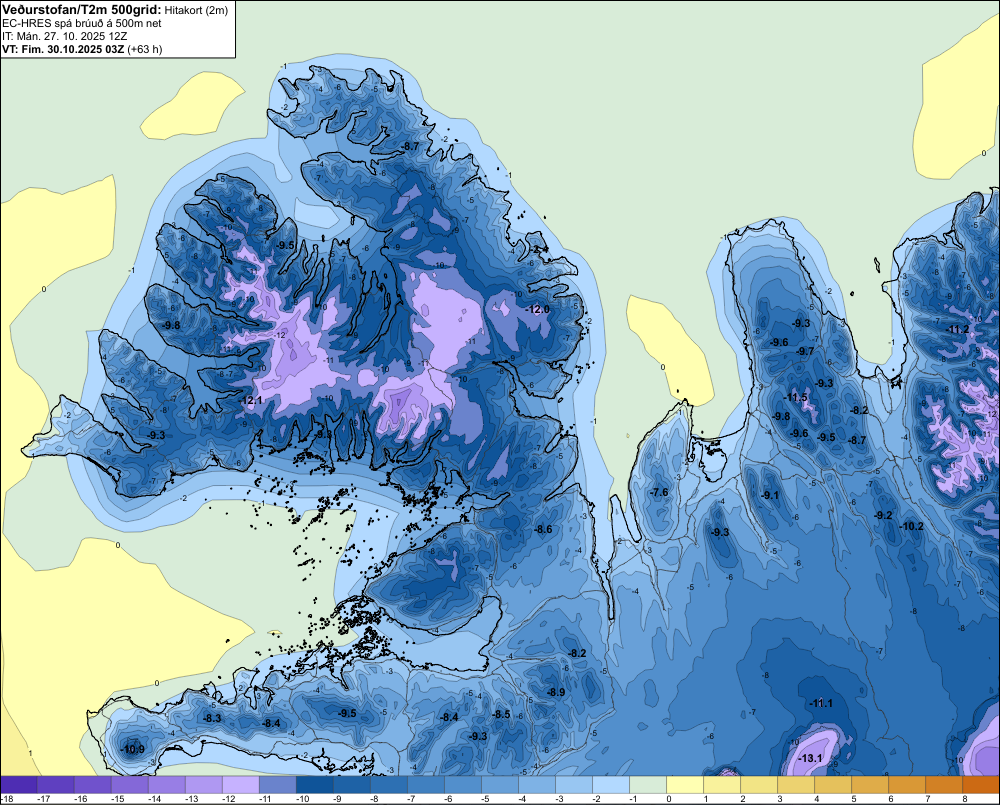Viewport: 1000px width, 805px height.
Task: Click the legend label "-18"
Action: point(7,799)
